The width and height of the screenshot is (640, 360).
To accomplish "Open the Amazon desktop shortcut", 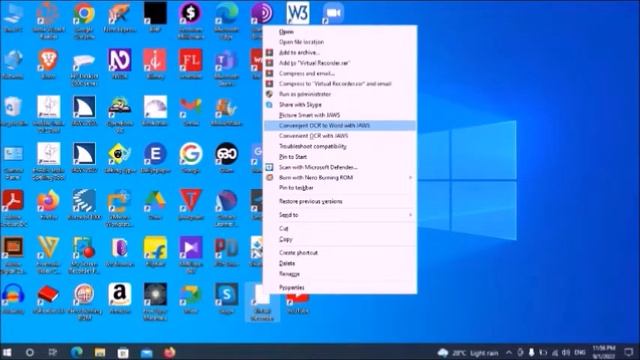I will [x=120, y=298].
